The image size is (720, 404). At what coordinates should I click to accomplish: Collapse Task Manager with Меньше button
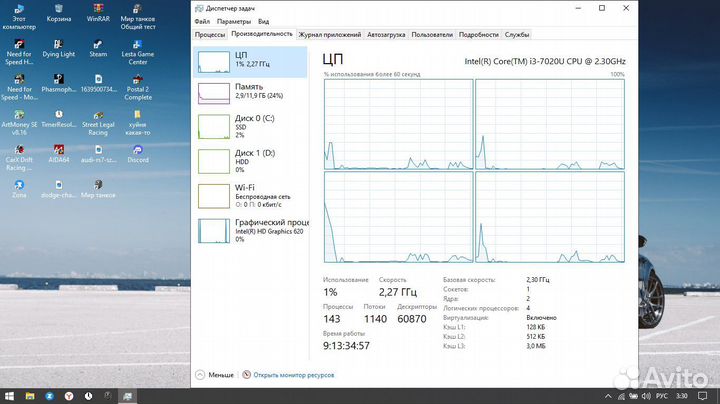point(215,375)
